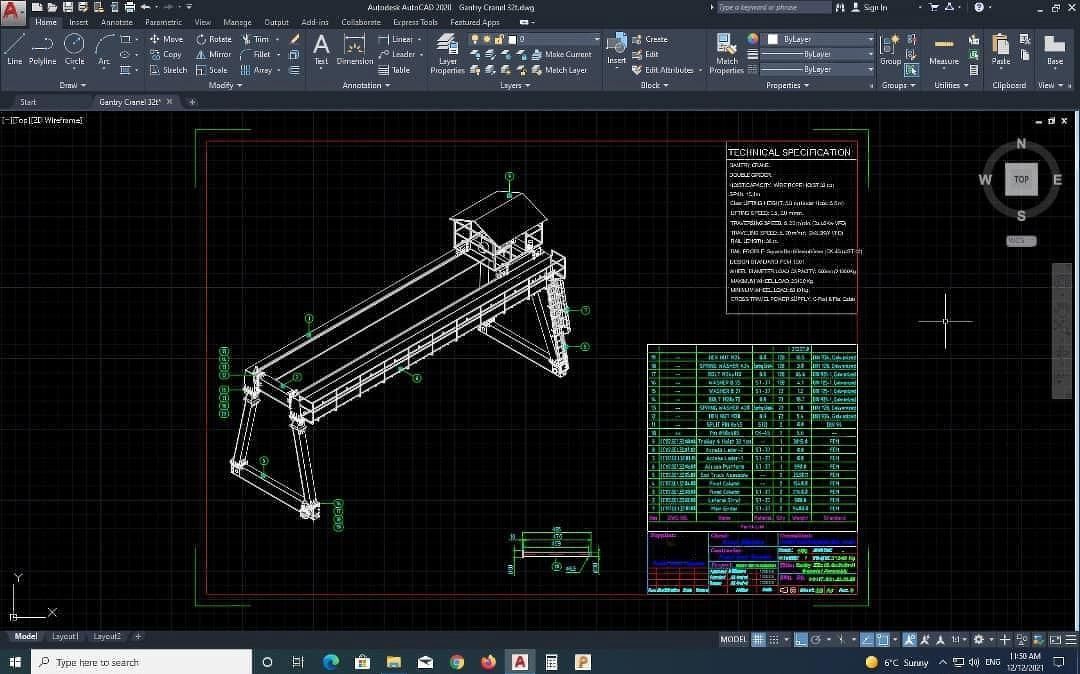Click the Measure utility
The image size is (1080, 674).
pyautogui.click(x=944, y=50)
